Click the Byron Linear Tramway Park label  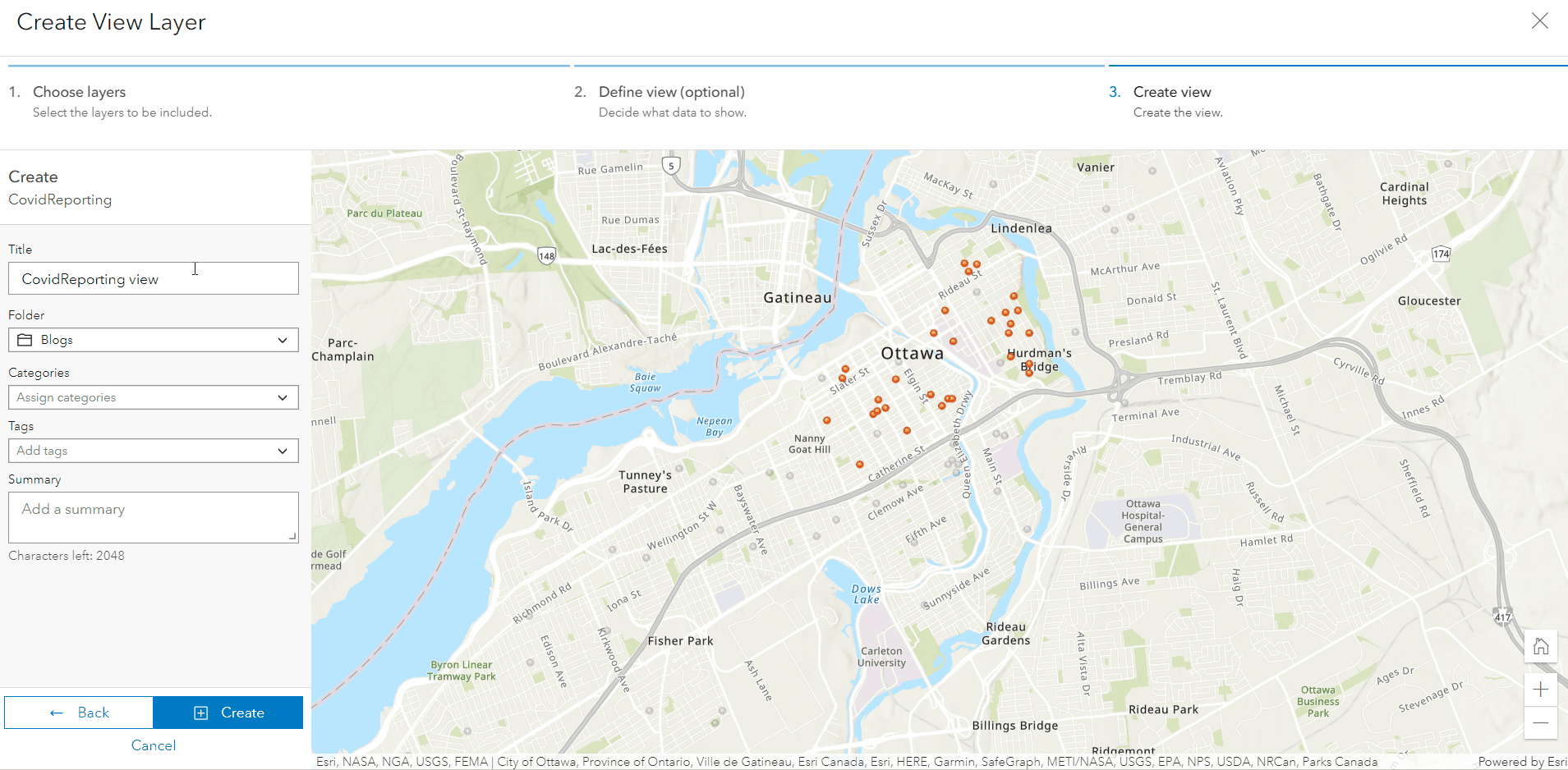tap(461, 671)
